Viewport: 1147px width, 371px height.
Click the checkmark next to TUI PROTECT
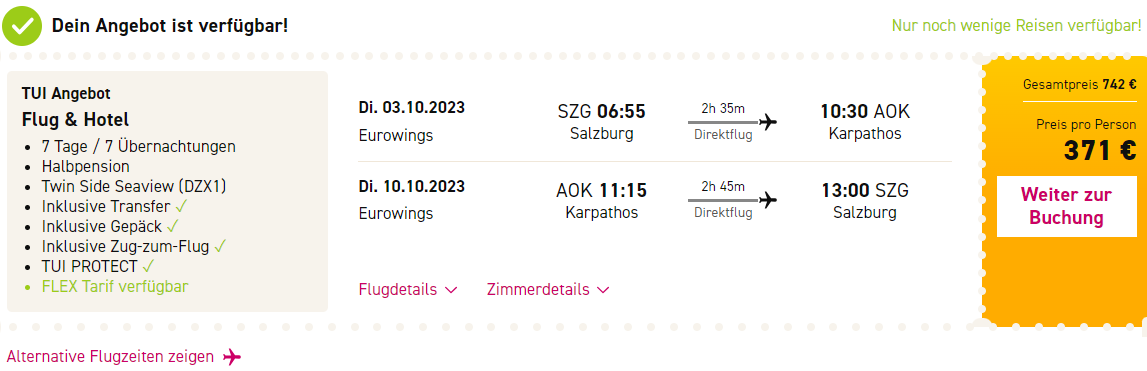148,266
